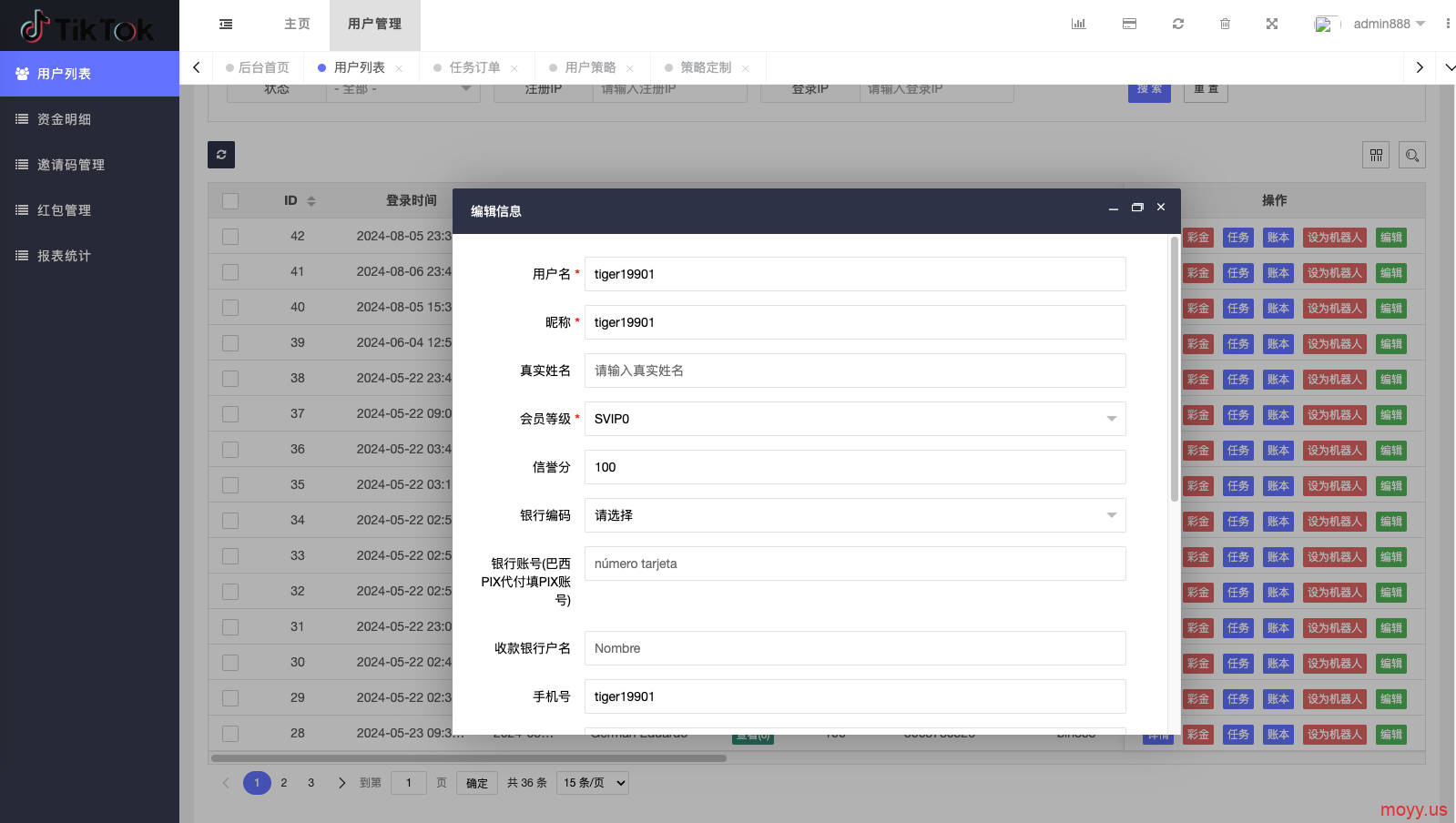Close the 用户策略 tab

[630, 68]
